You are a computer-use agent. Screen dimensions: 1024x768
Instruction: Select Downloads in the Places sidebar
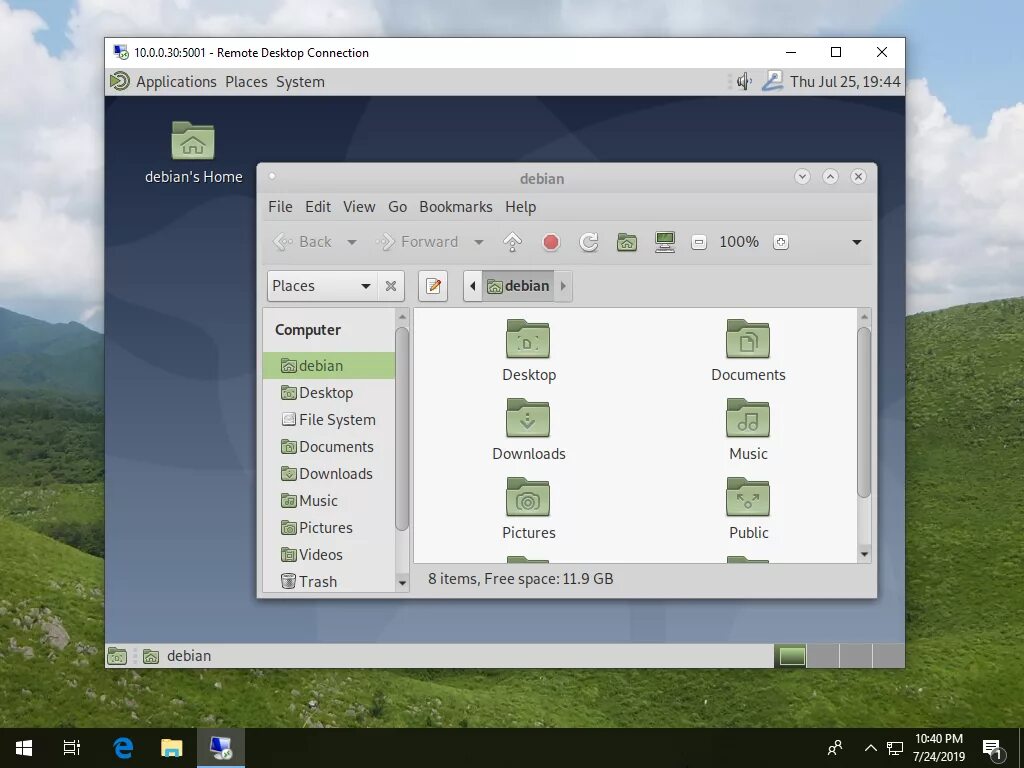click(x=329, y=473)
